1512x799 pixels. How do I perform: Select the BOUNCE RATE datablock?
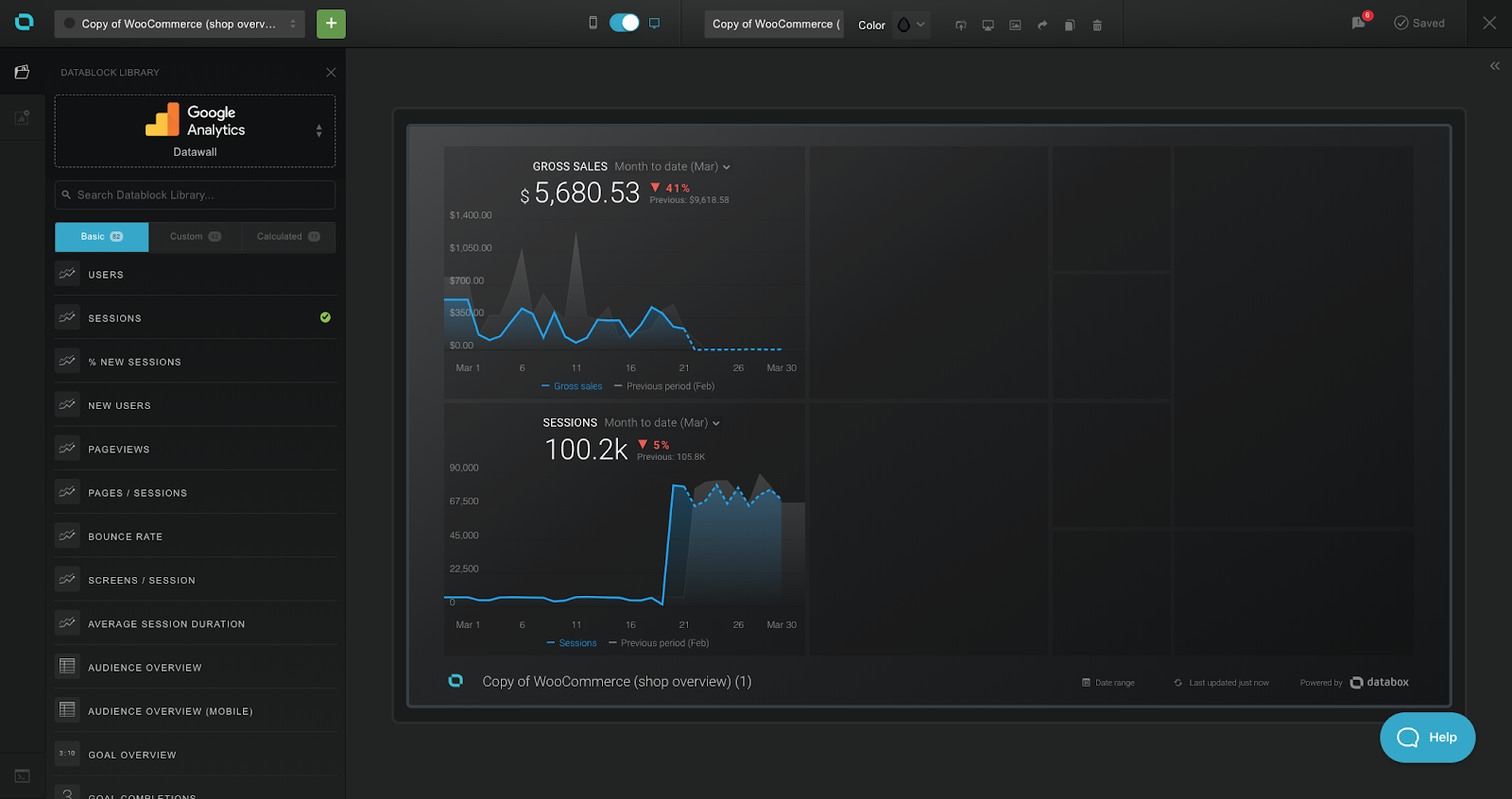195,536
